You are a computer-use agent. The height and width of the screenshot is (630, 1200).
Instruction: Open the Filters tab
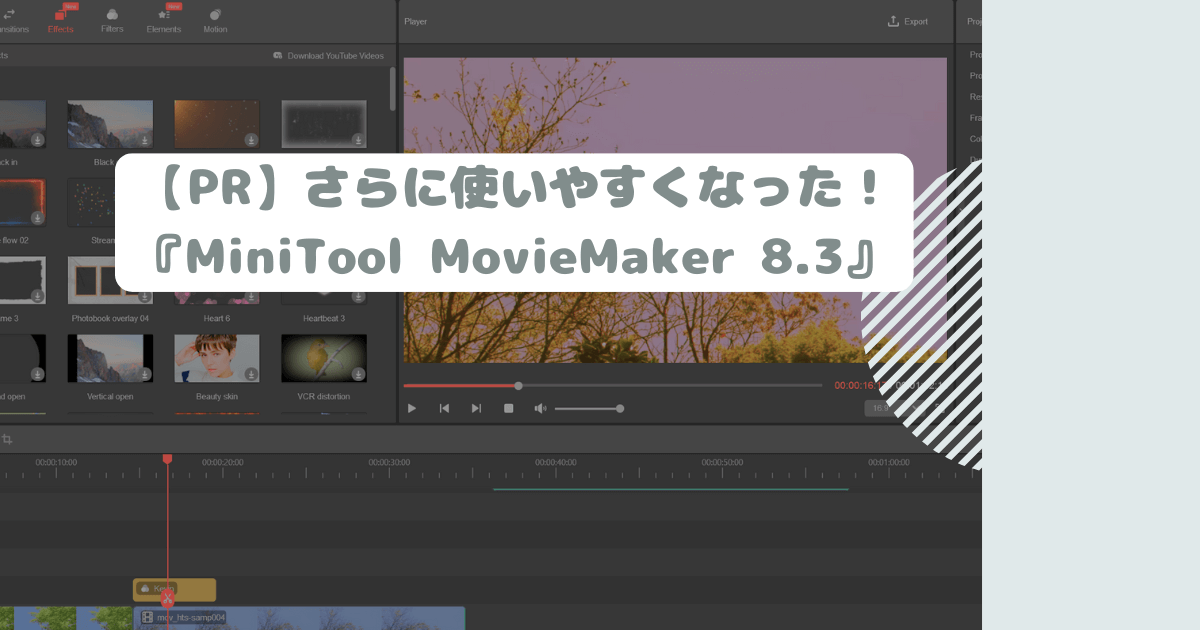point(112,20)
